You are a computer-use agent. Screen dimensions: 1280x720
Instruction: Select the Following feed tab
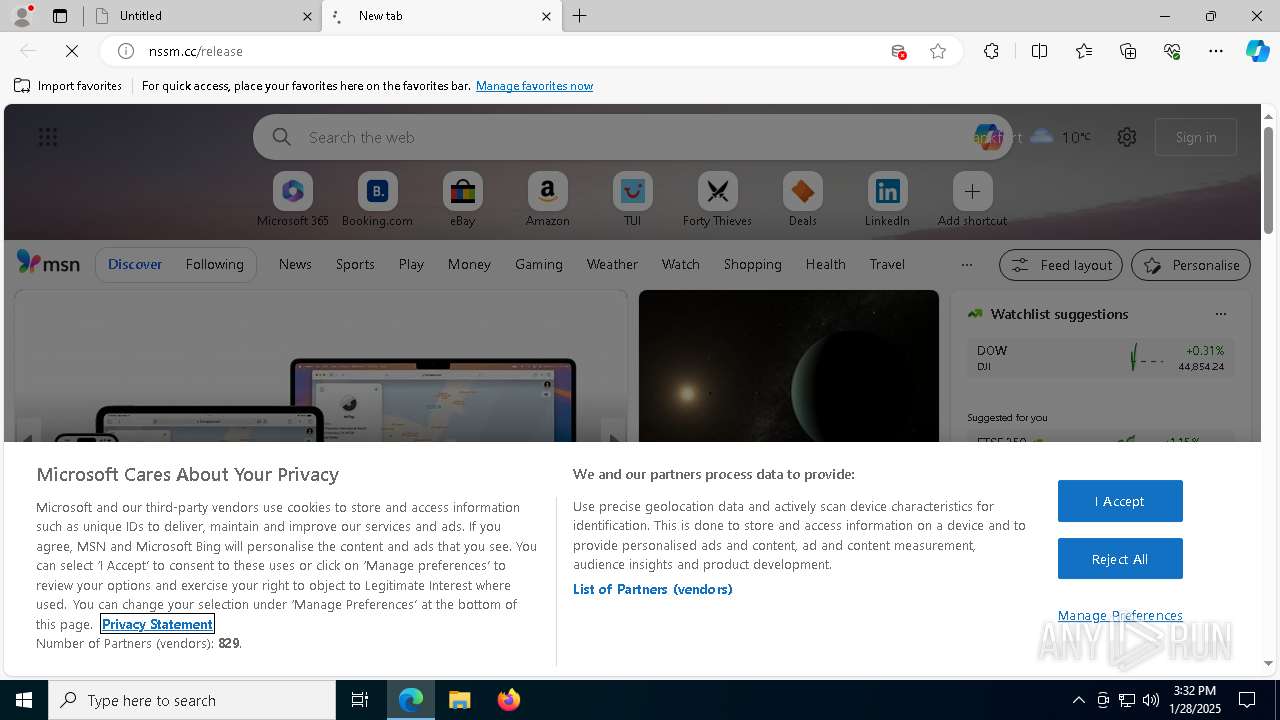point(214,264)
